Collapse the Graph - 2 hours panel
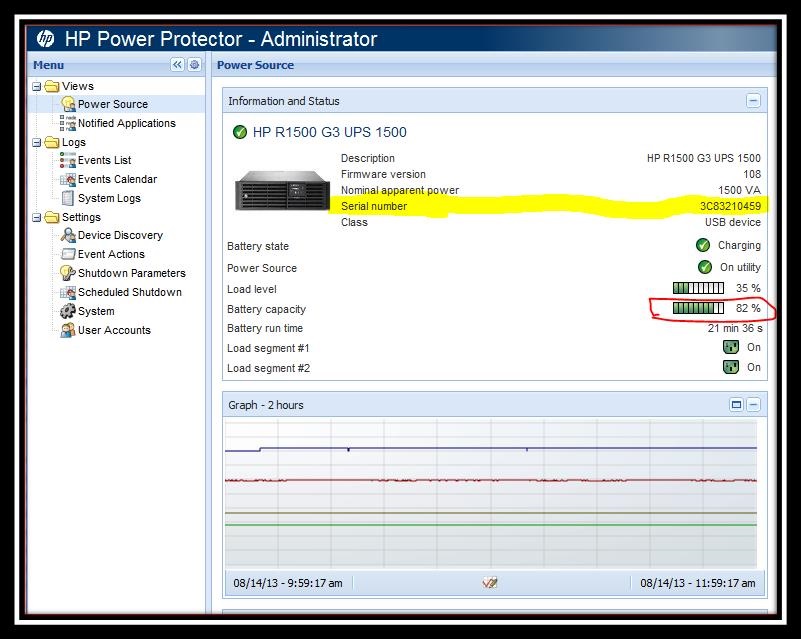 point(753,405)
